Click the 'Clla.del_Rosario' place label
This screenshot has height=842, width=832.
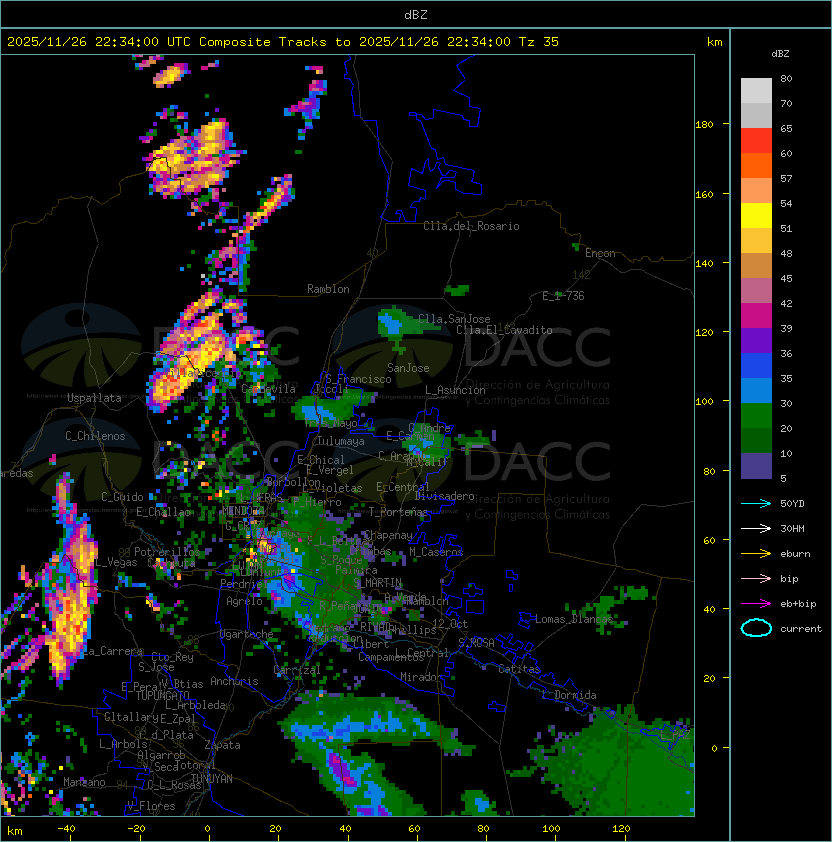coord(471,226)
